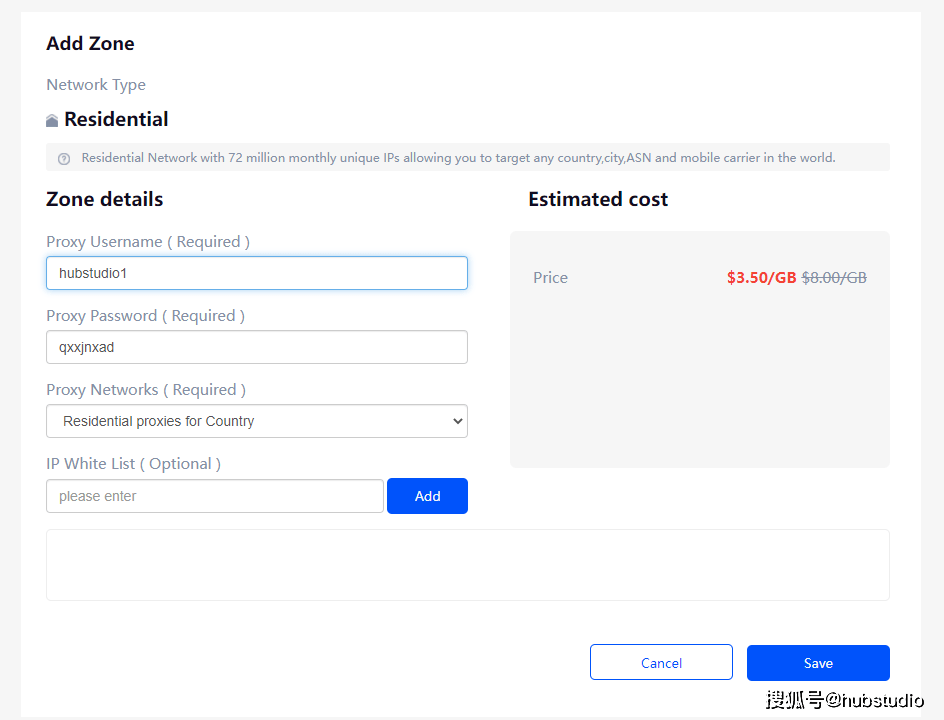Open the Proxy Networks dropdown
This screenshot has width=944, height=720.
click(256, 421)
